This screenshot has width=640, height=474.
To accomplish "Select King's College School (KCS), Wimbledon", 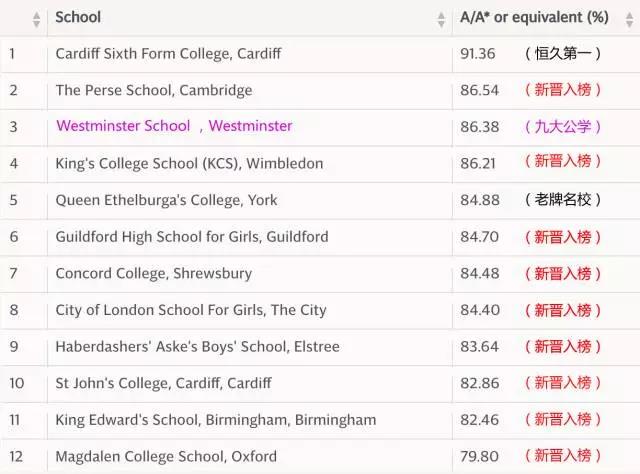I will point(189,163).
